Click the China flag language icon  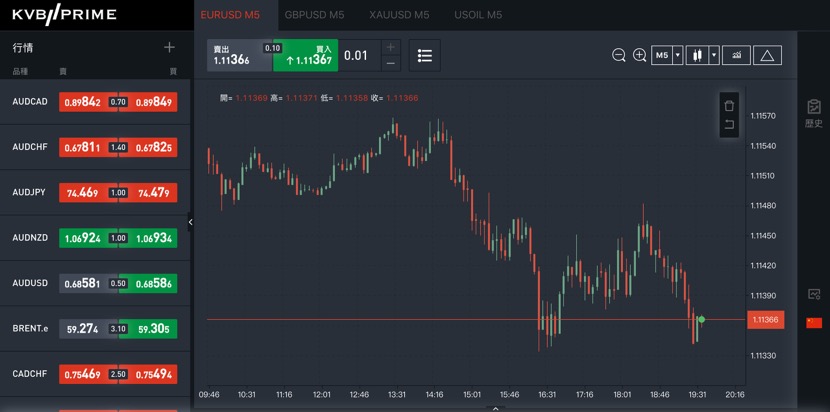(x=813, y=322)
